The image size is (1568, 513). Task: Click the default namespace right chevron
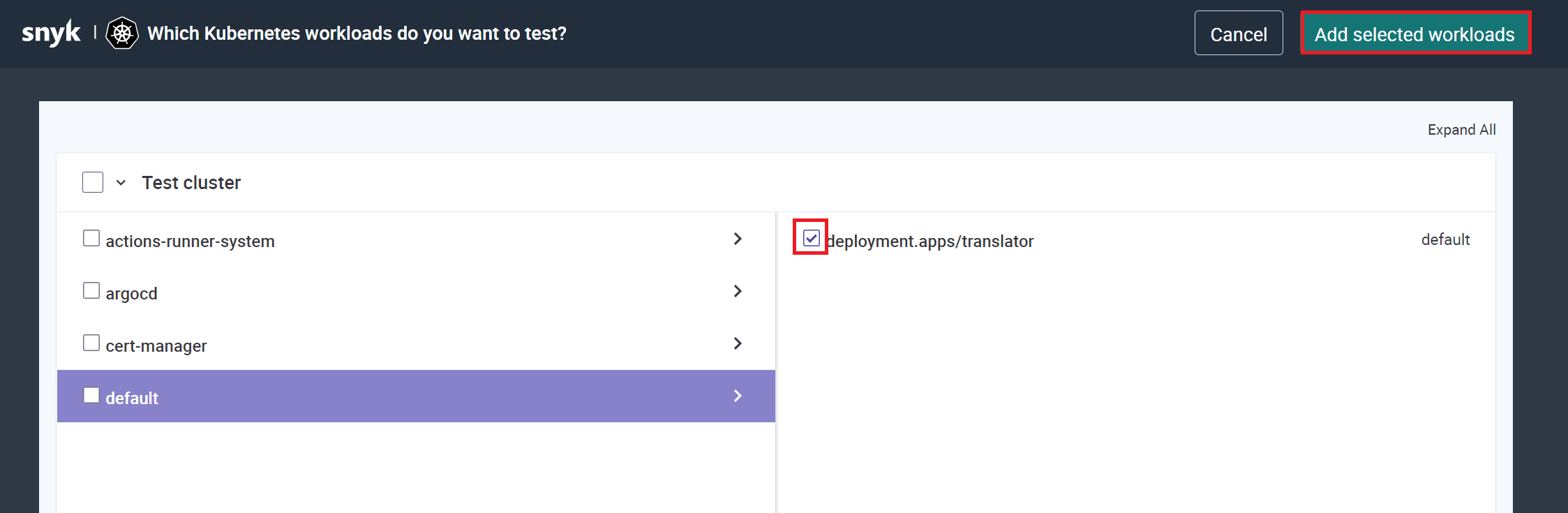(x=738, y=396)
